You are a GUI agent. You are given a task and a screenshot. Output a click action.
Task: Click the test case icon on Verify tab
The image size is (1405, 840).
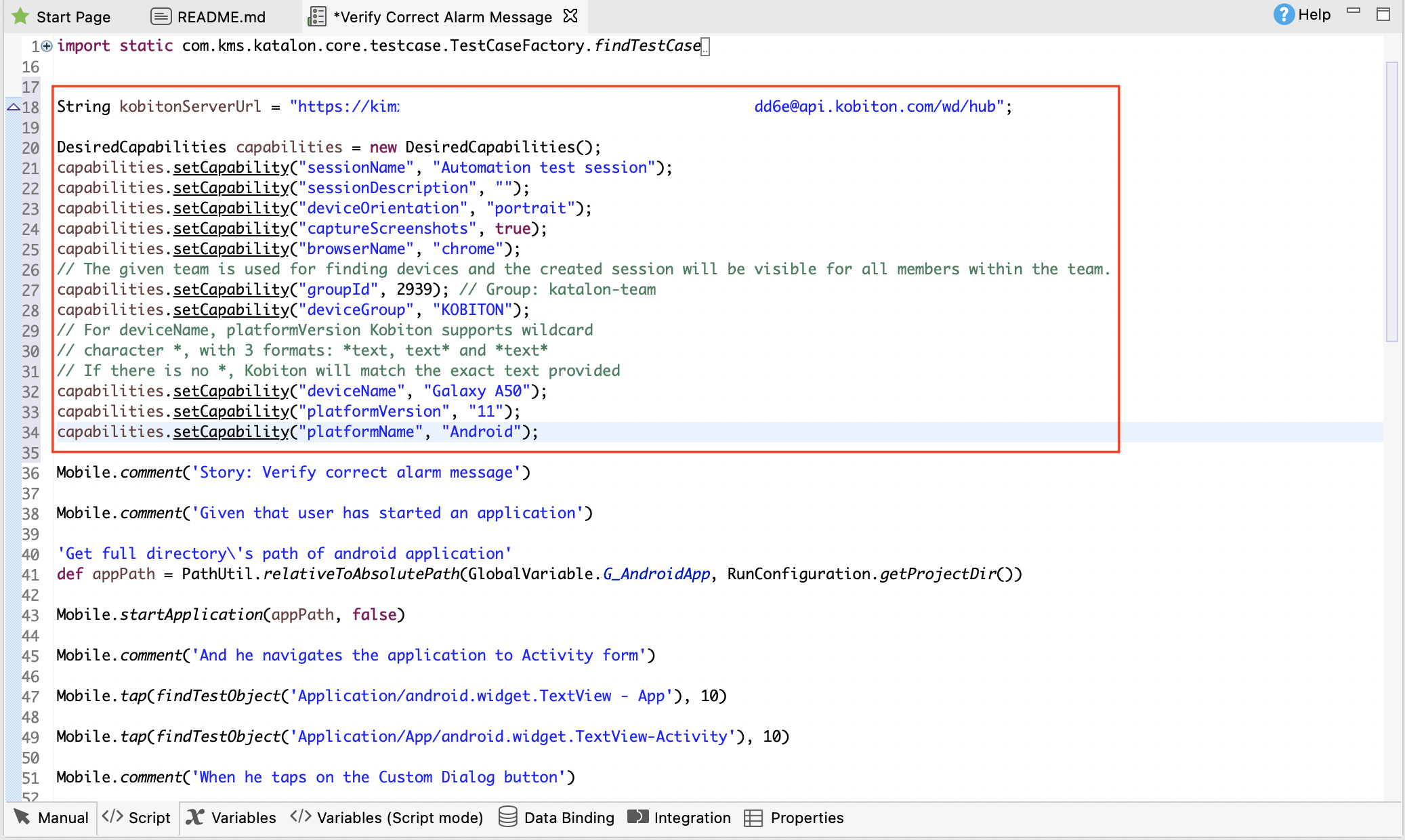[317, 16]
